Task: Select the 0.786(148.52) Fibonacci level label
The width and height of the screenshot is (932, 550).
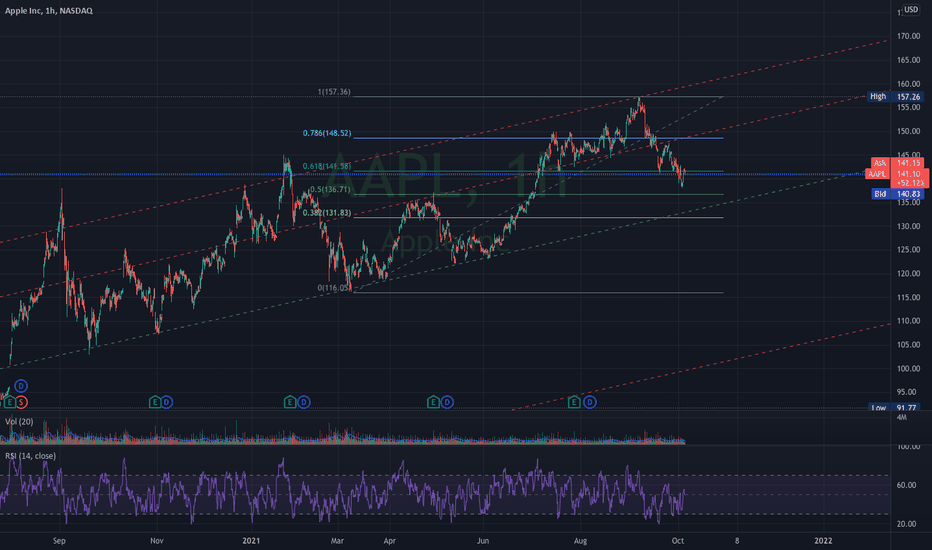Action: click(x=327, y=133)
